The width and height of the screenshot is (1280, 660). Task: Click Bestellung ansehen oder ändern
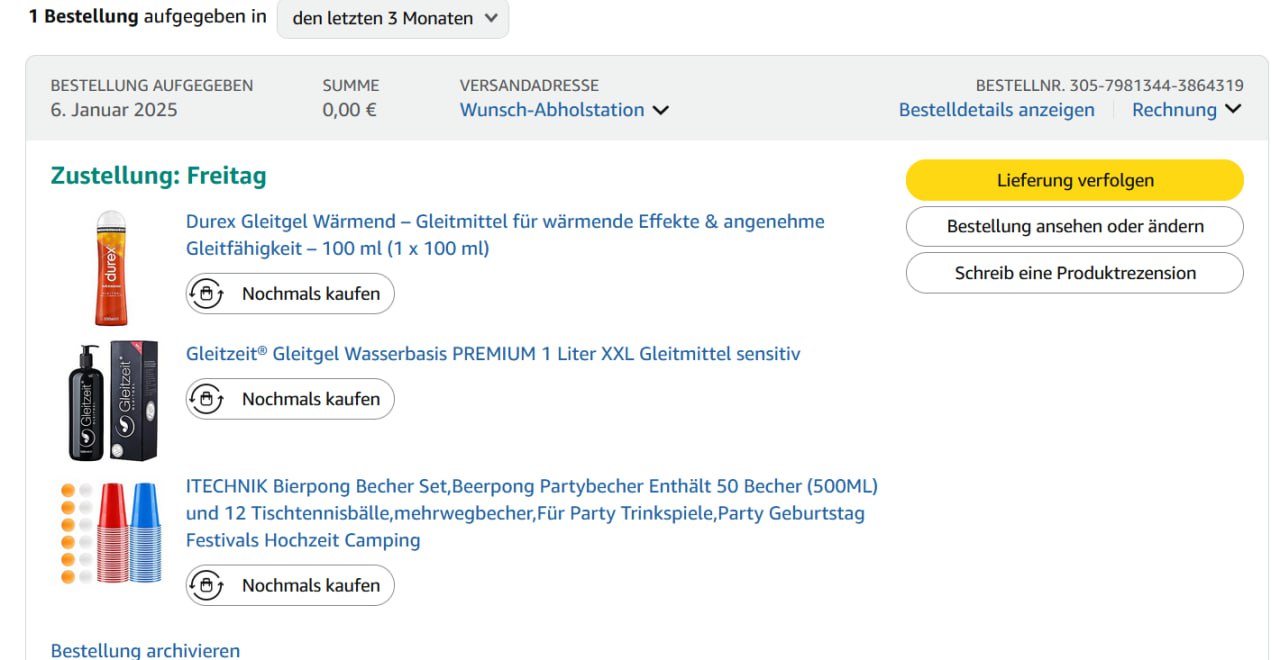[1074, 226]
